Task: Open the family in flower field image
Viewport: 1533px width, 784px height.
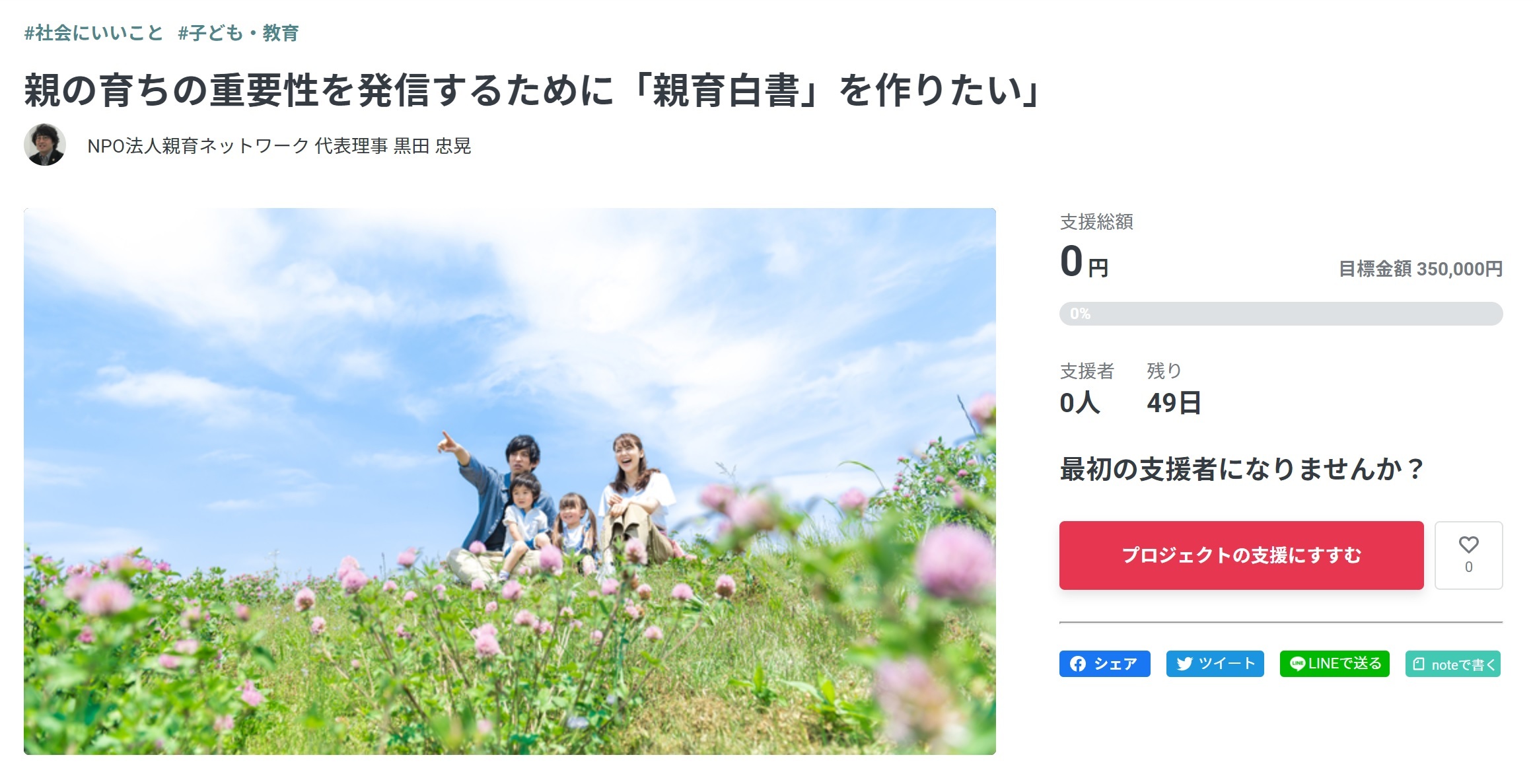Action: [x=510, y=481]
